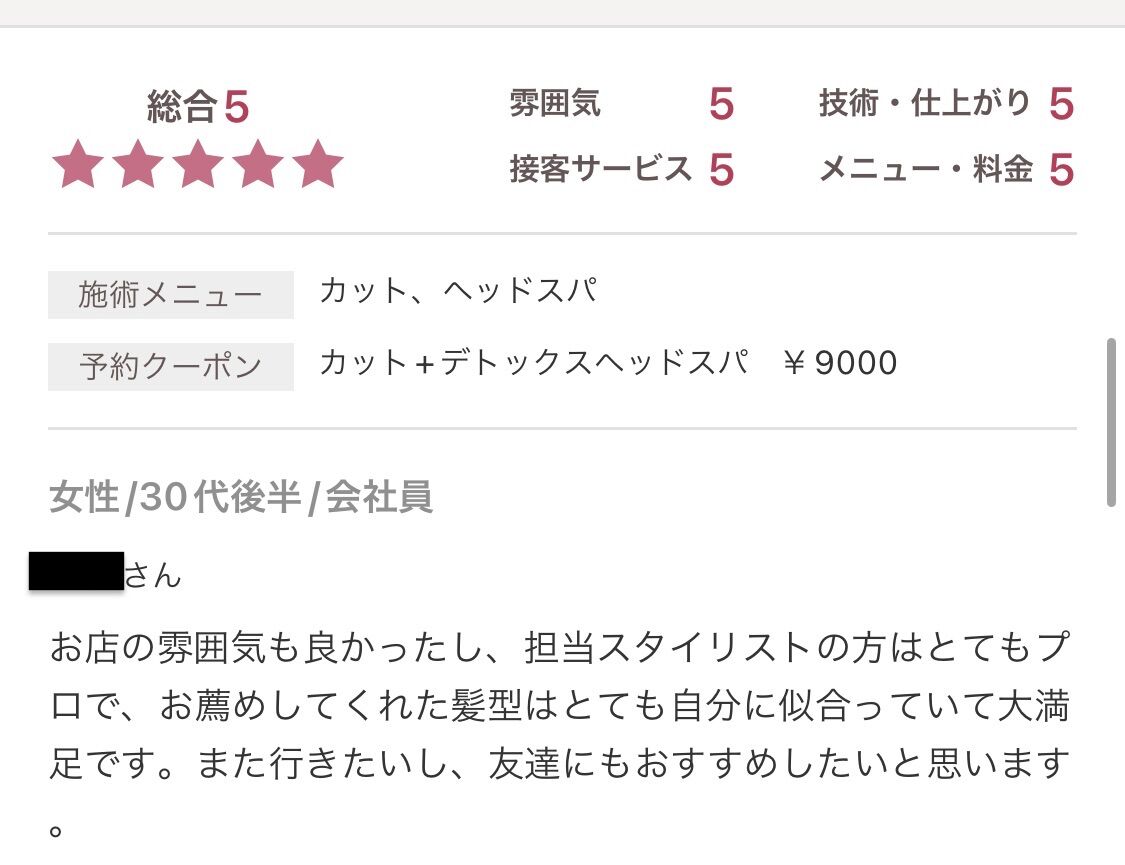The image size is (1125, 865).
Task: Click the 雰囲気 rating label
Action: pos(555,103)
